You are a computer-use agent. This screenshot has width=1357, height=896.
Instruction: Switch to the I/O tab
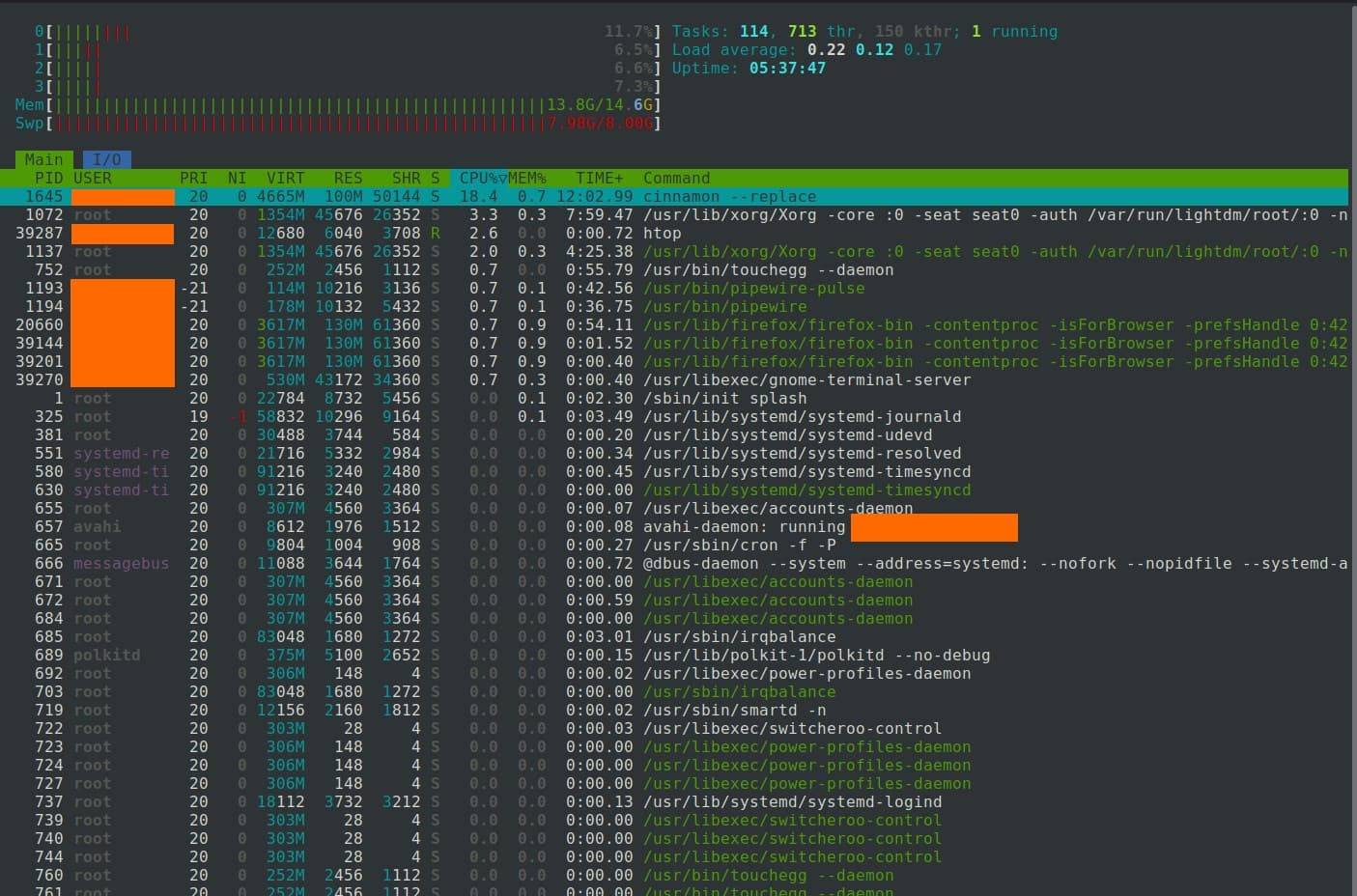pos(106,159)
